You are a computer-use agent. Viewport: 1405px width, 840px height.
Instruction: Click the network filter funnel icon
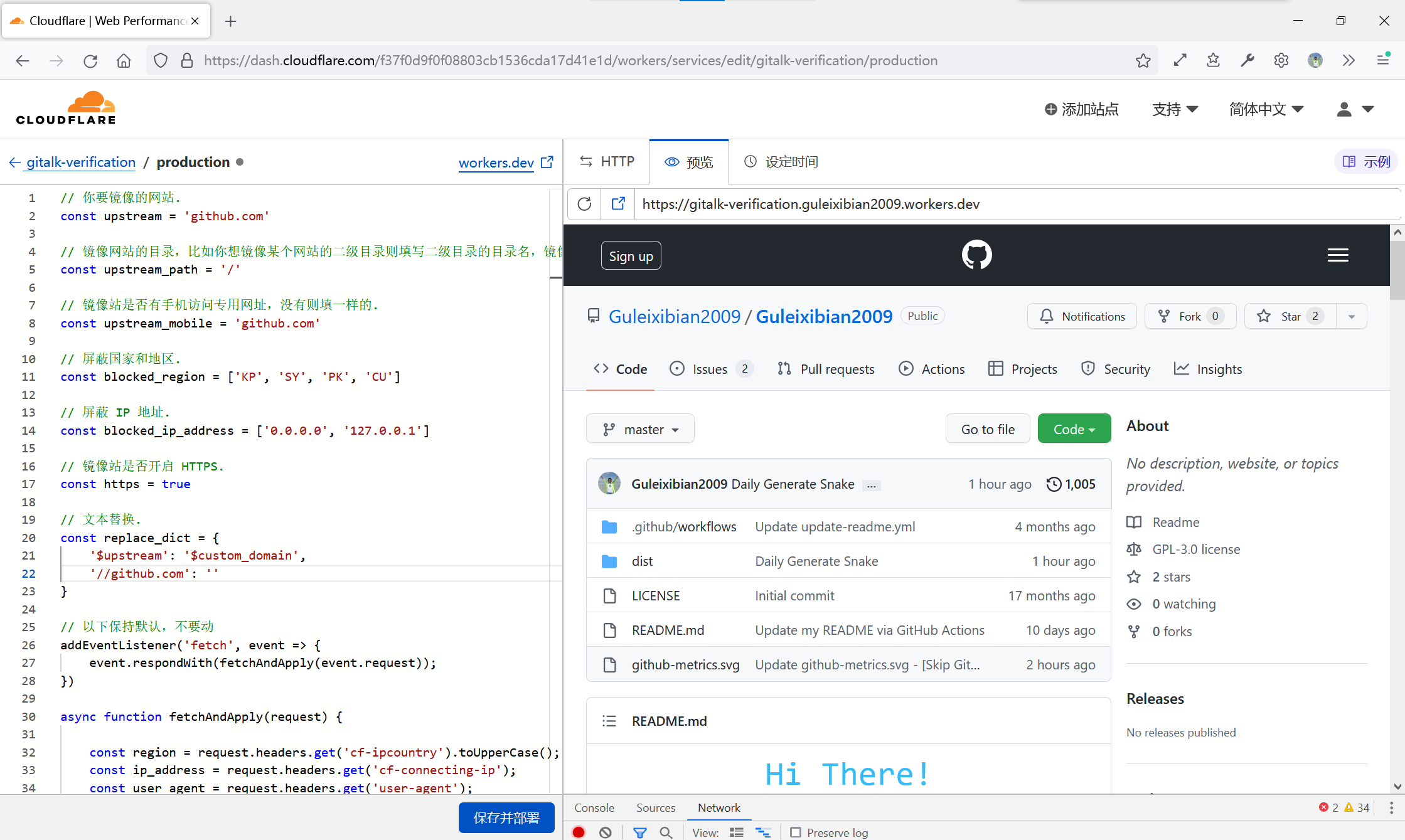point(639,832)
